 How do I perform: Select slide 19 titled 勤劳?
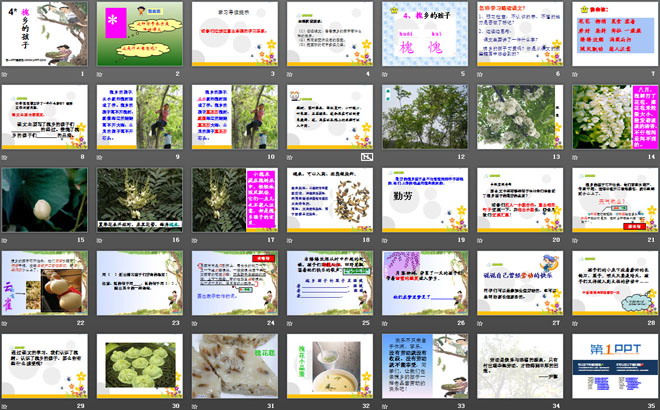(422, 200)
